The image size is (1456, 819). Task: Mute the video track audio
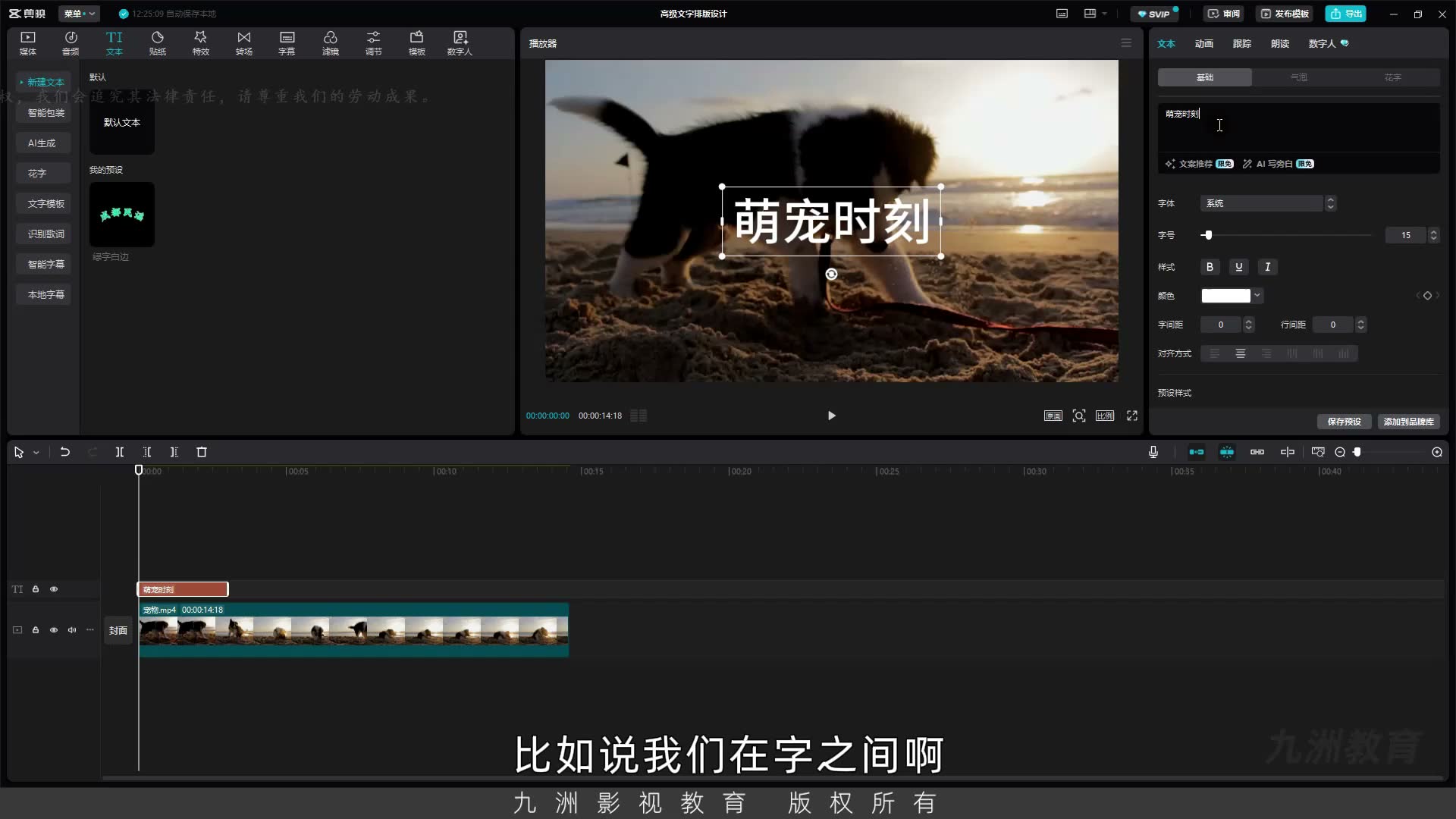[x=72, y=630]
